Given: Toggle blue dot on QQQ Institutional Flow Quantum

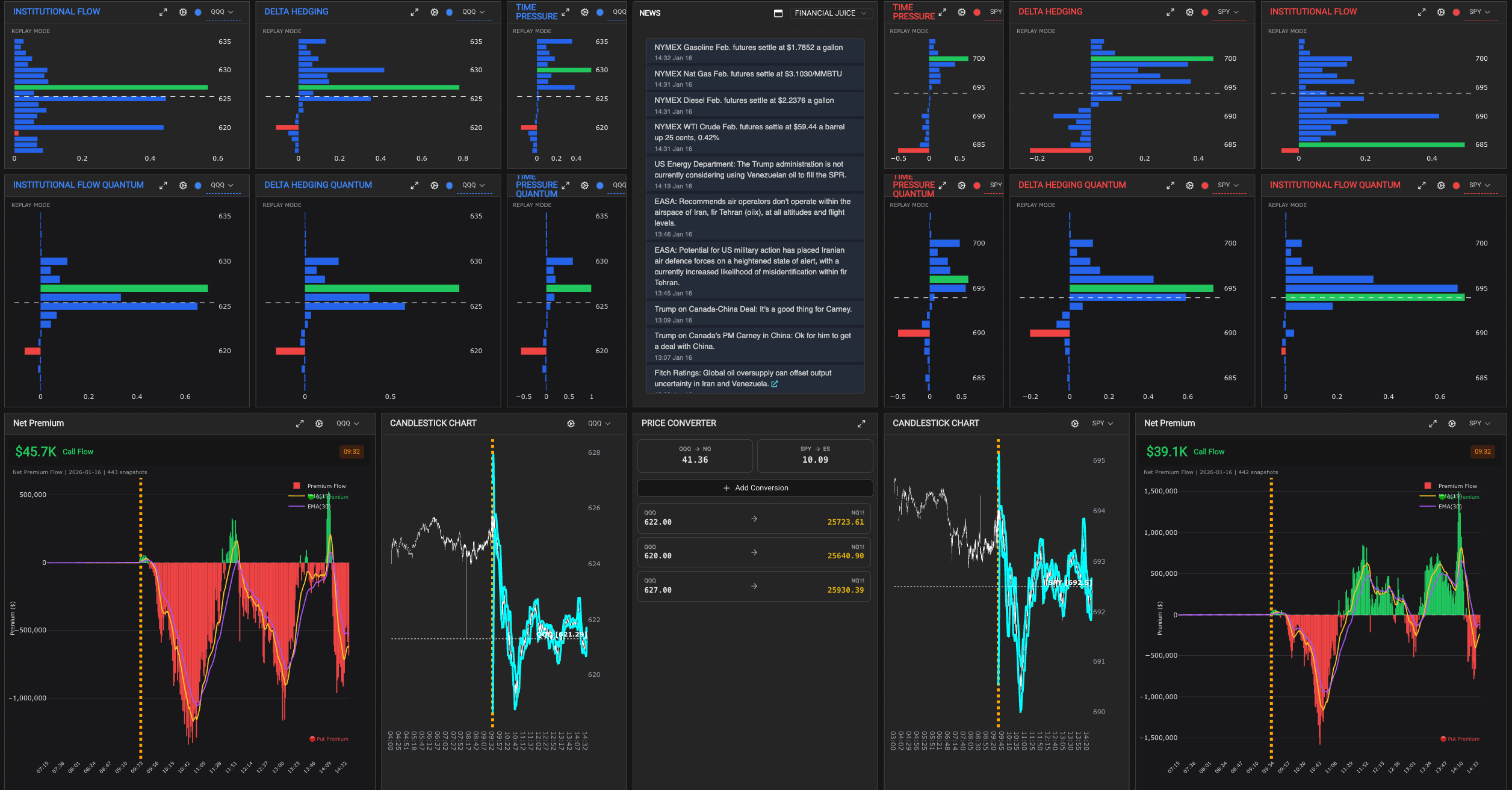Looking at the screenshot, I should coord(198,185).
